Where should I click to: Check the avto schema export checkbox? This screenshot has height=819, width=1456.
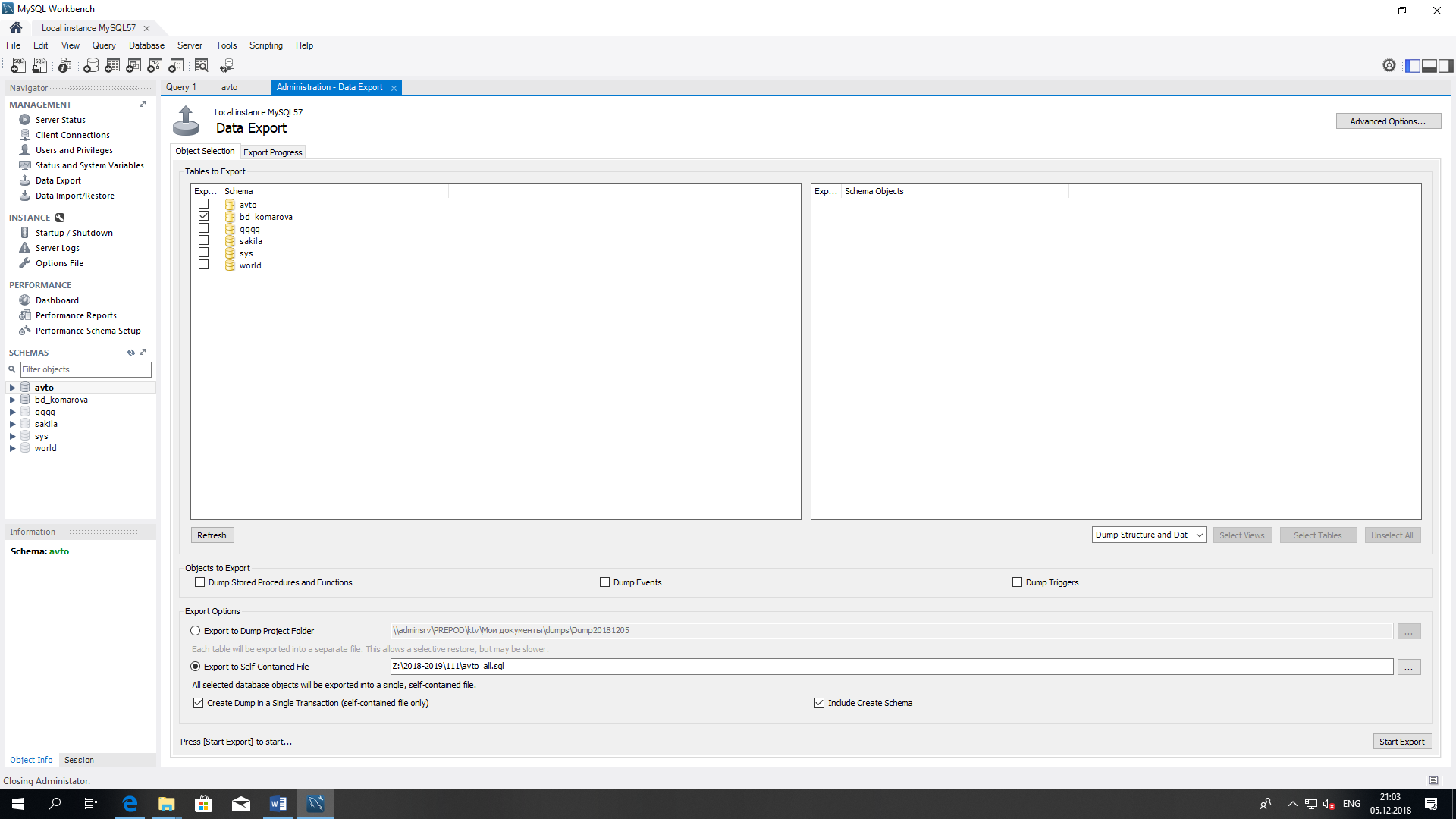click(x=203, y=204)
